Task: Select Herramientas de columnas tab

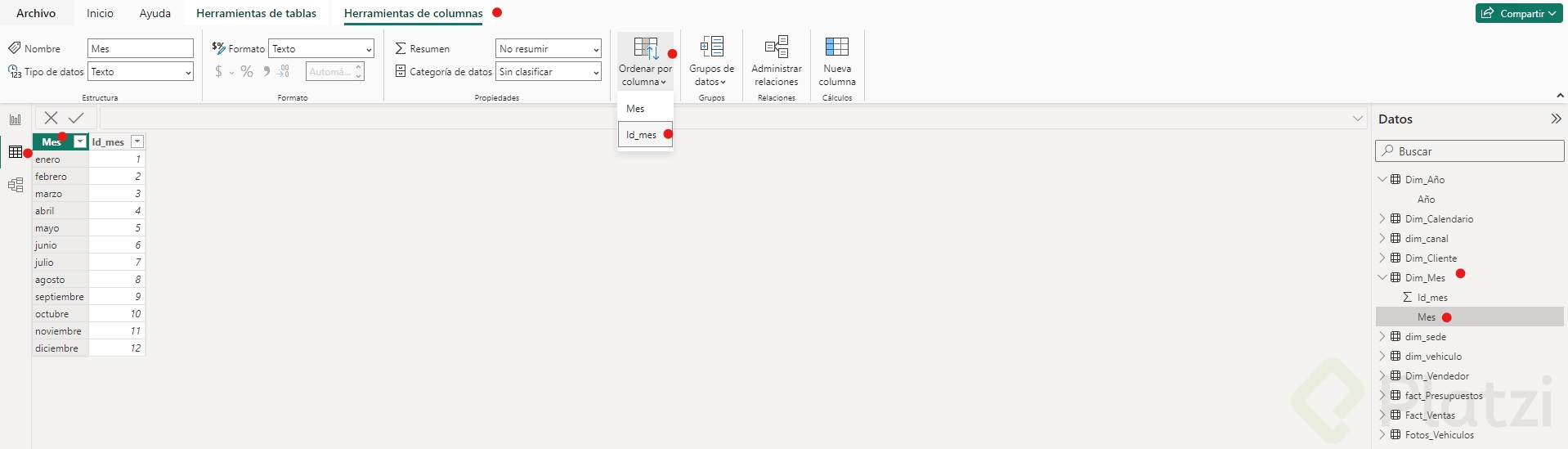Action: pos(413,13)
